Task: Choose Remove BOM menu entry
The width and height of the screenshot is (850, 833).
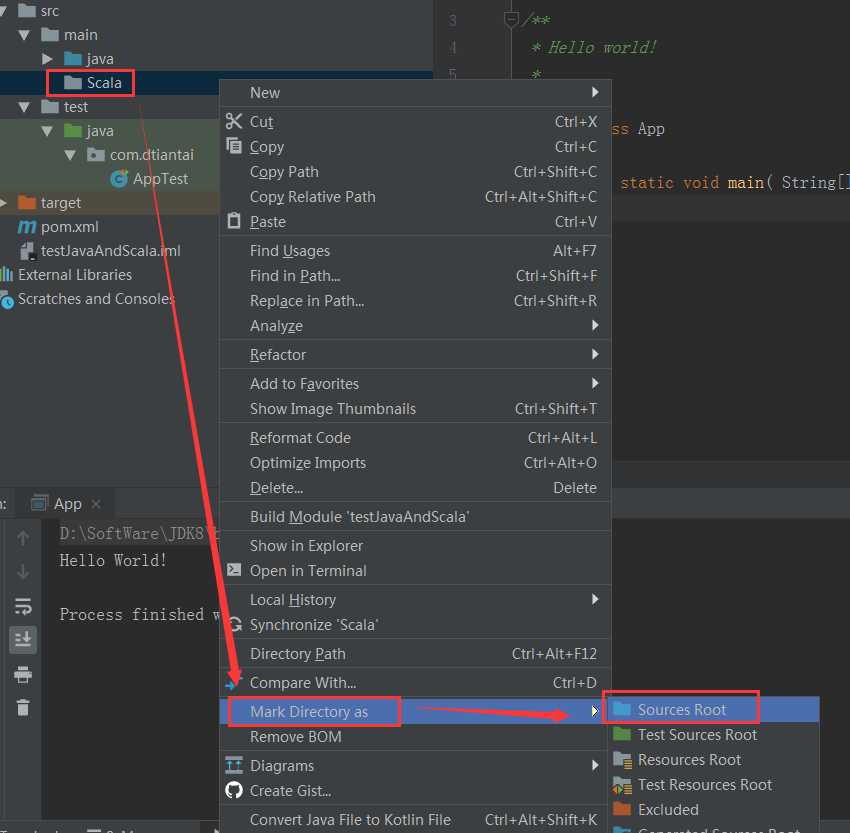Action: coord(415,737)
